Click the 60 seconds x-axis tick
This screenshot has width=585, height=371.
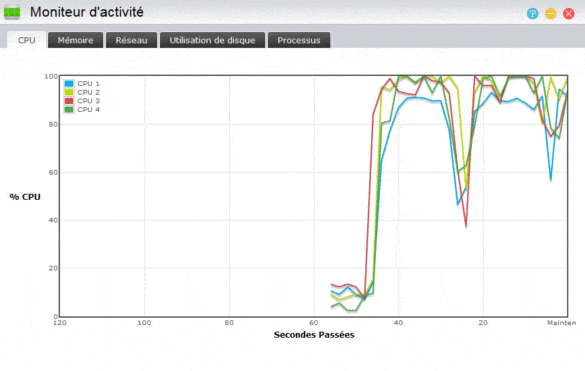314,322
